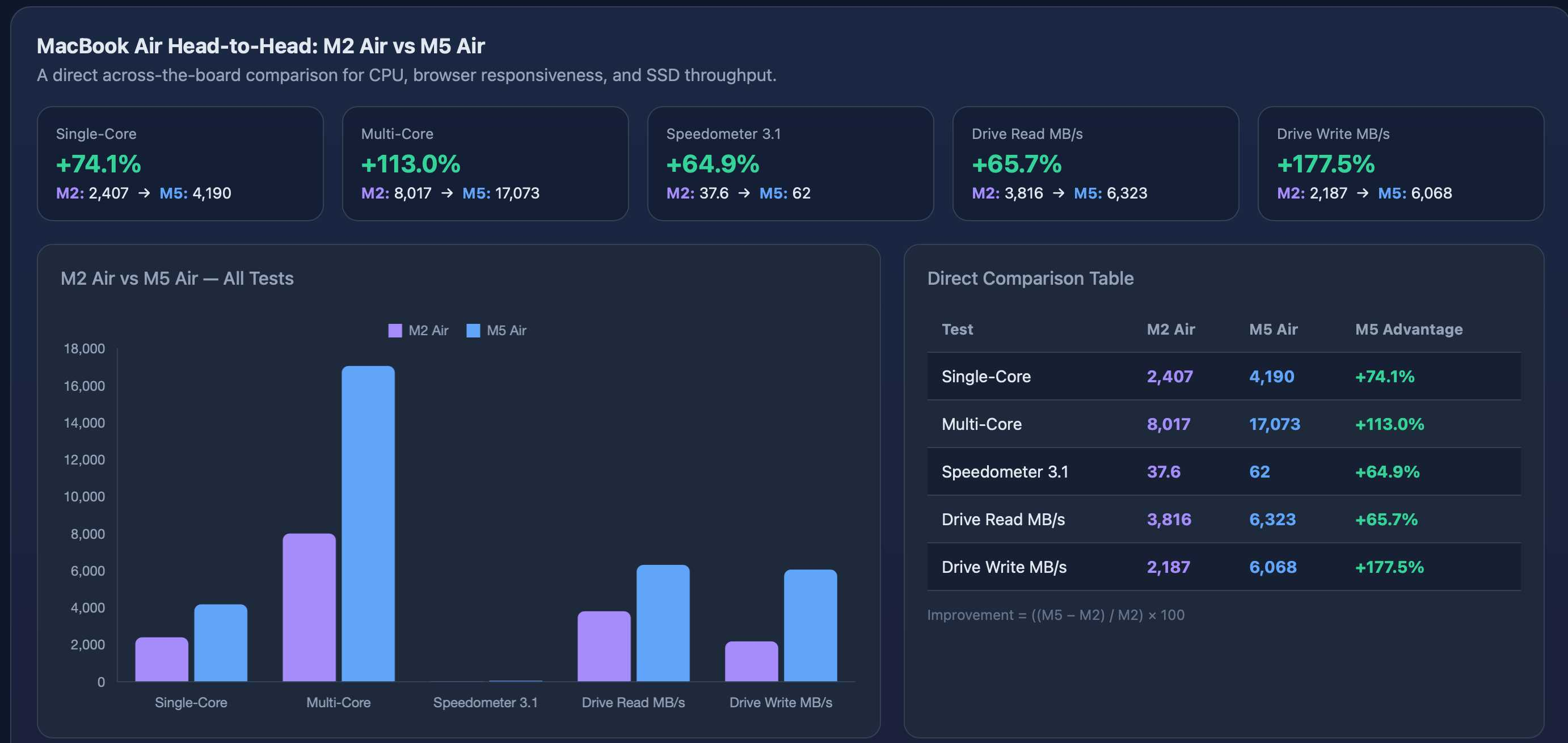The image size is (1568, 743).
Task: Click the Test column header
Action: pos(957,329)
